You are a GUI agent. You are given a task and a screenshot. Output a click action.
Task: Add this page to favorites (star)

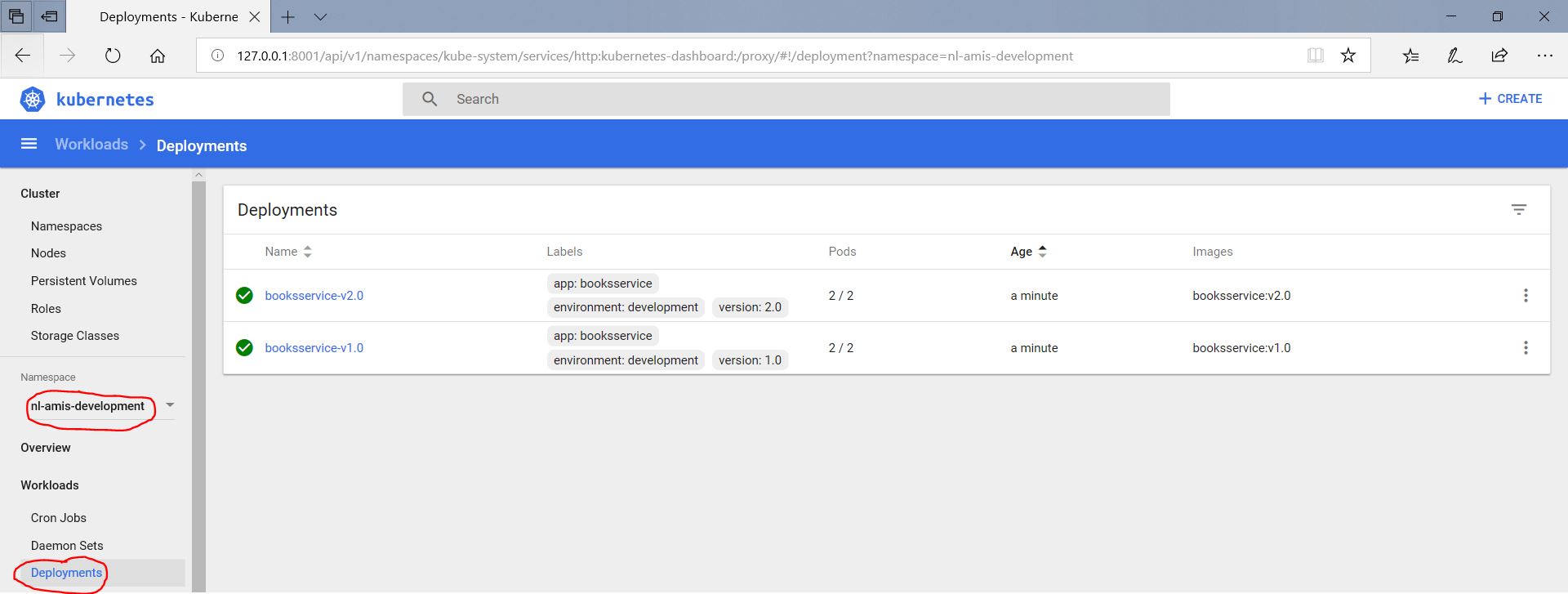pos(1347,56)
